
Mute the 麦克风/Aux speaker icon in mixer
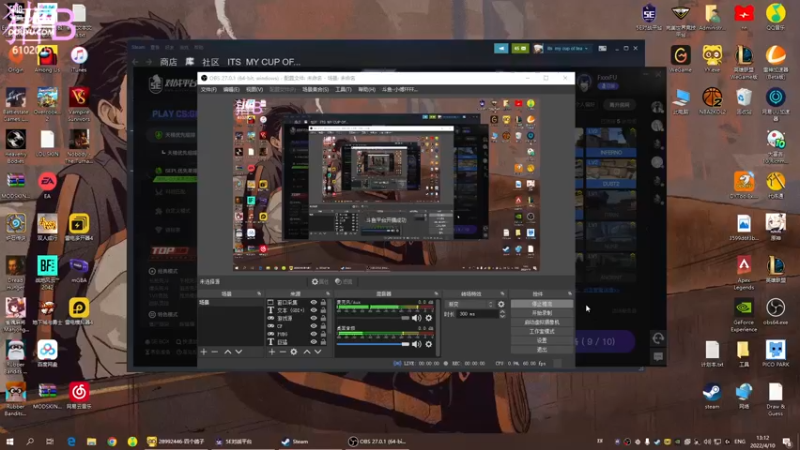pyautogui.click(x=417, y=318)
